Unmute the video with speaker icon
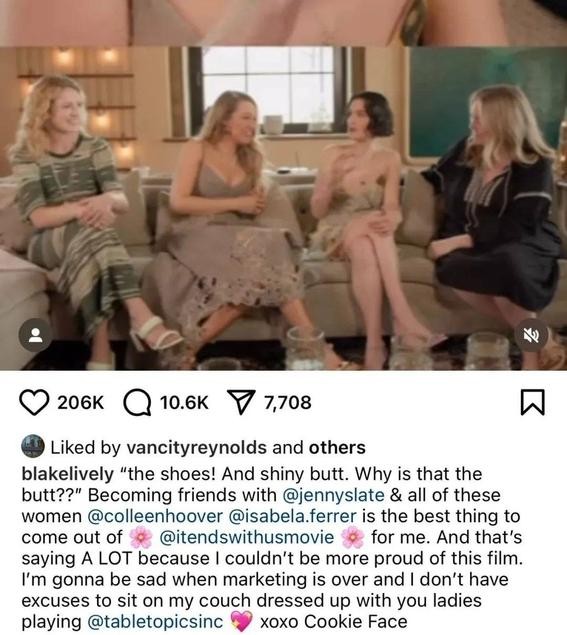The height and width of the screenshot is (635, 567). (531, 335)
